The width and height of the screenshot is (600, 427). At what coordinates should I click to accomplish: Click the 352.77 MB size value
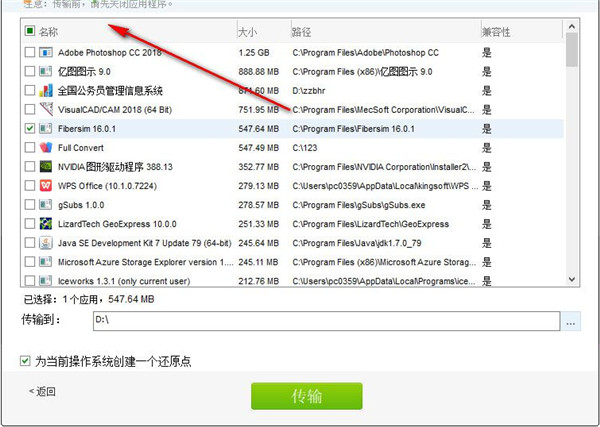pos(258,167)
